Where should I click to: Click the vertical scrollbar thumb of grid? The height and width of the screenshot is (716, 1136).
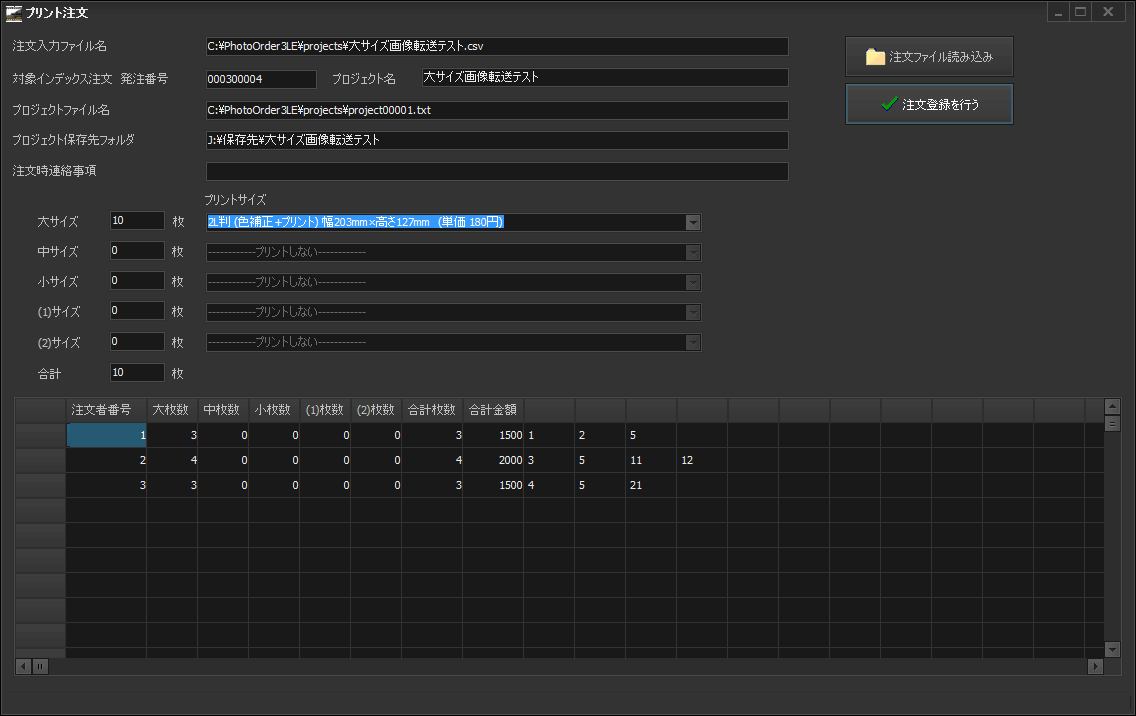(x=1112, y=423)
